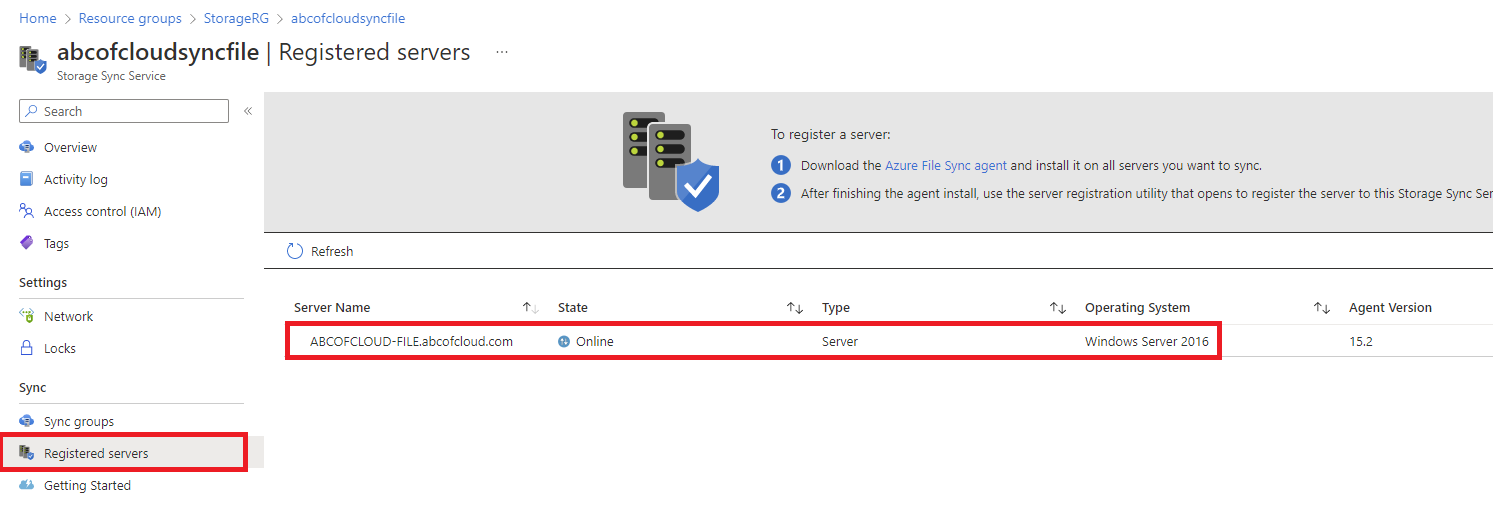Viewport: 1493px width, 518px height.
Task: Click the Getting Started cloud icon
Action: click(27, 485)
